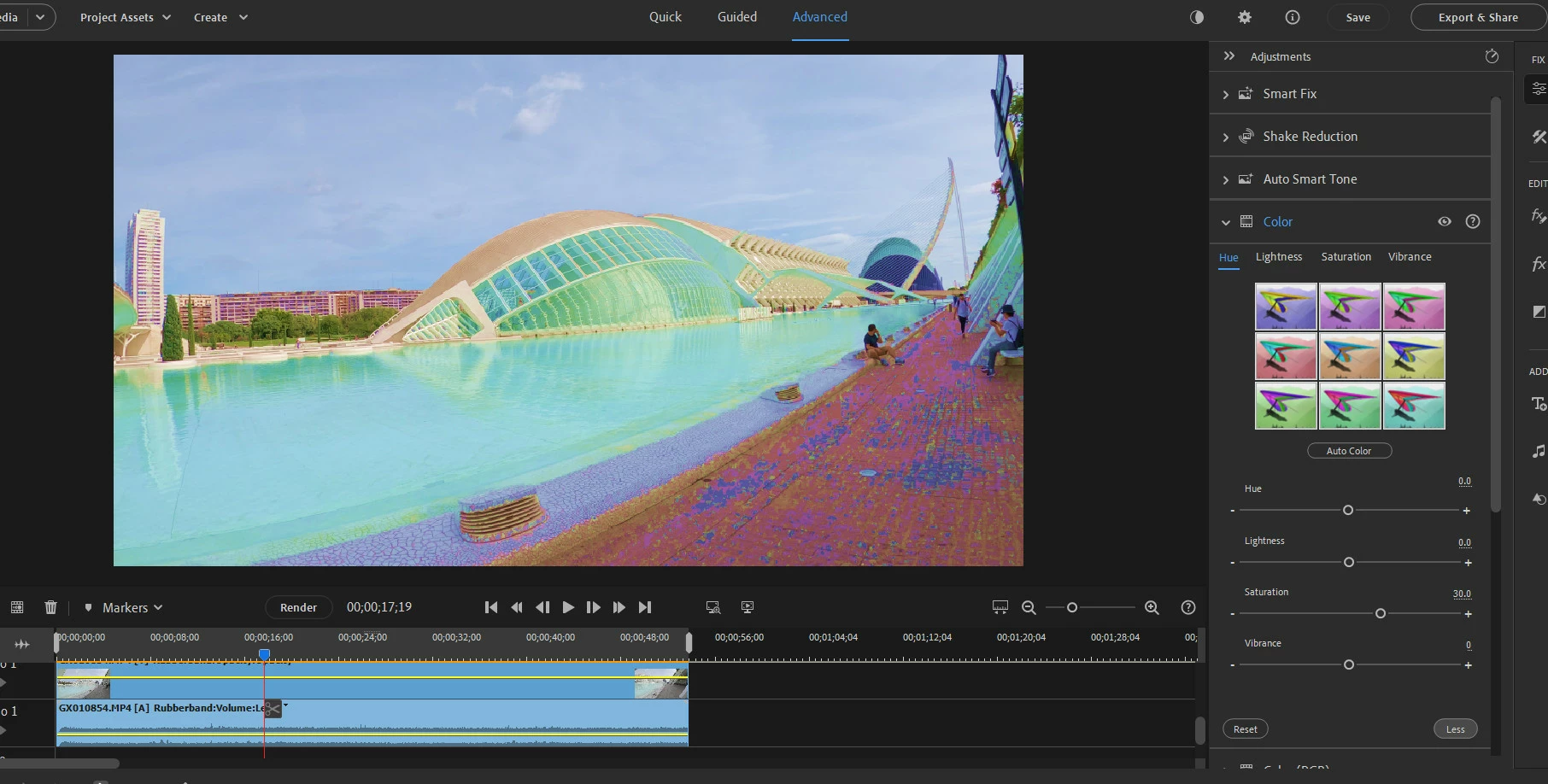Open the Adjustments sliders sidebar icon
This screenshot has height=784, width=1548.
tap(1539, 88)
